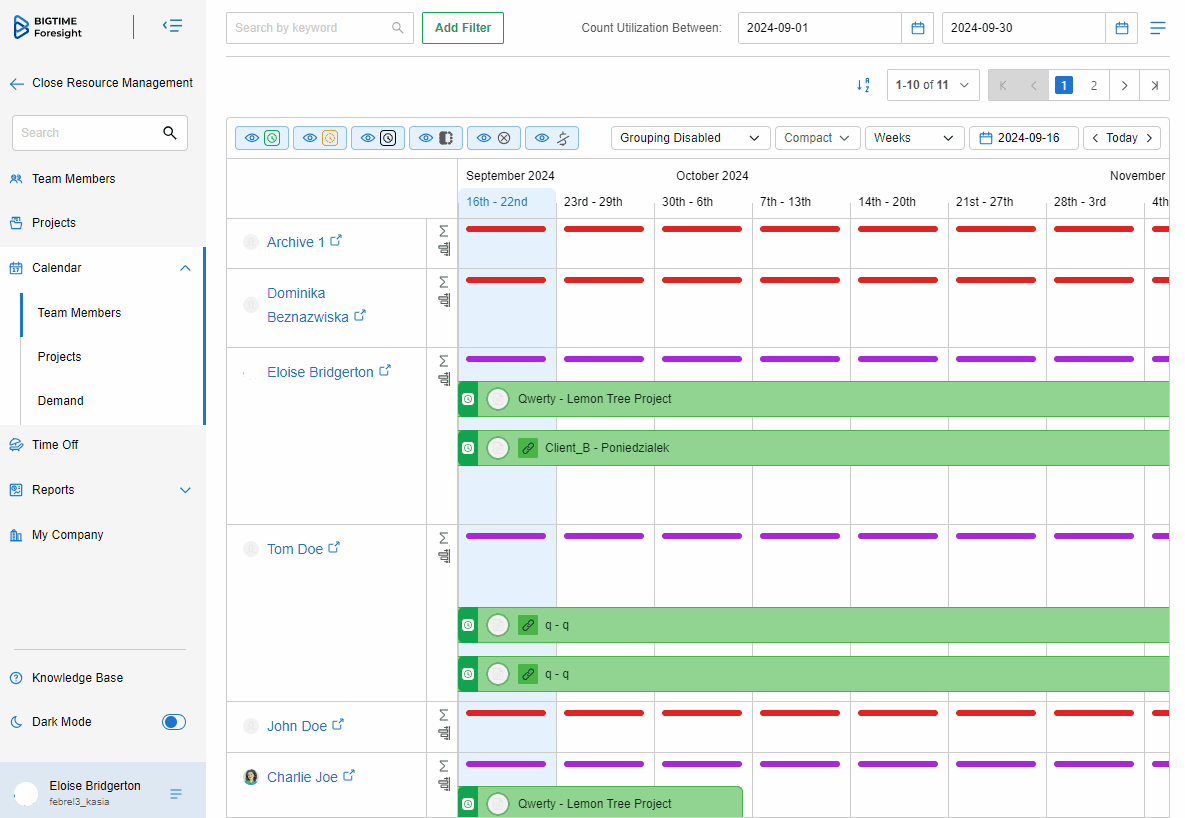Toggle visibility of orange clock allocations
Image resolution: width=1185 pixels, height=818 pixels.
click(320, 138)
